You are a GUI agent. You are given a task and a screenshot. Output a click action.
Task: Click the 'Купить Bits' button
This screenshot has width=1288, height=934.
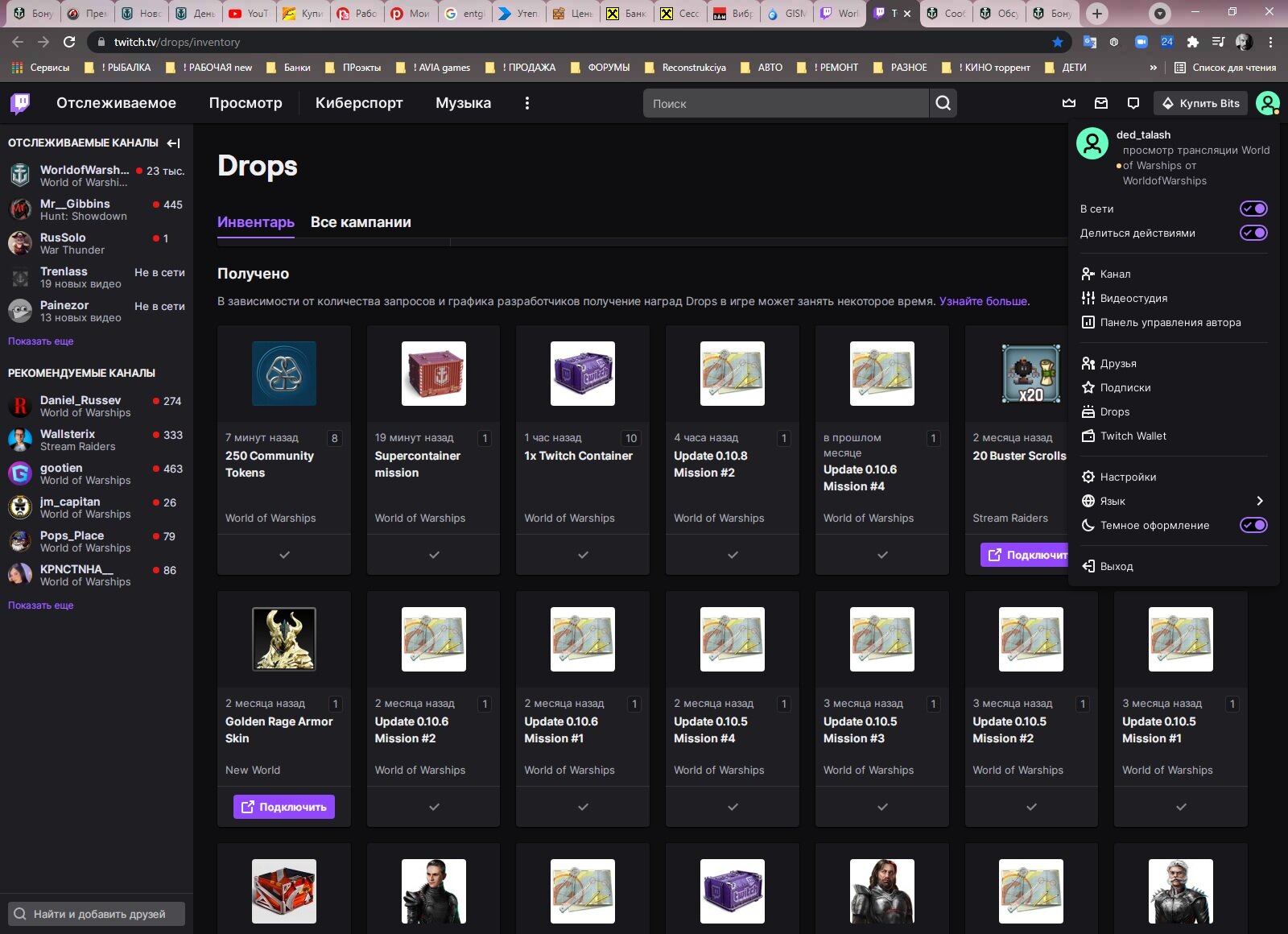(1200, 103)
